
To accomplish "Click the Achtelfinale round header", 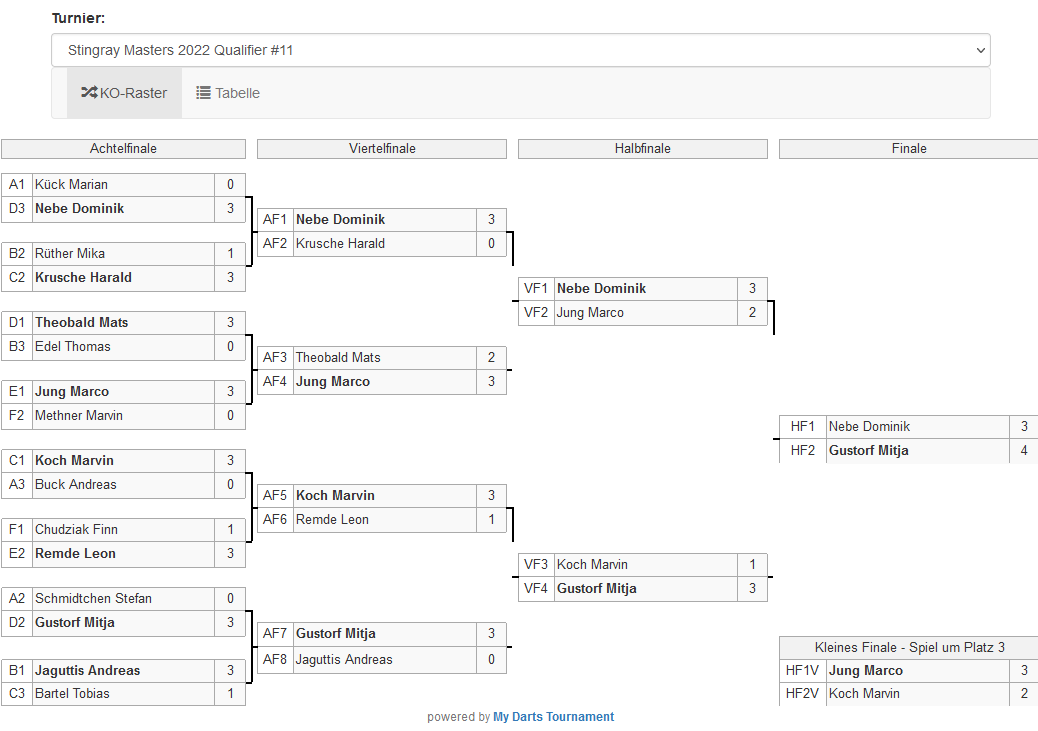I will coord(123,149).
